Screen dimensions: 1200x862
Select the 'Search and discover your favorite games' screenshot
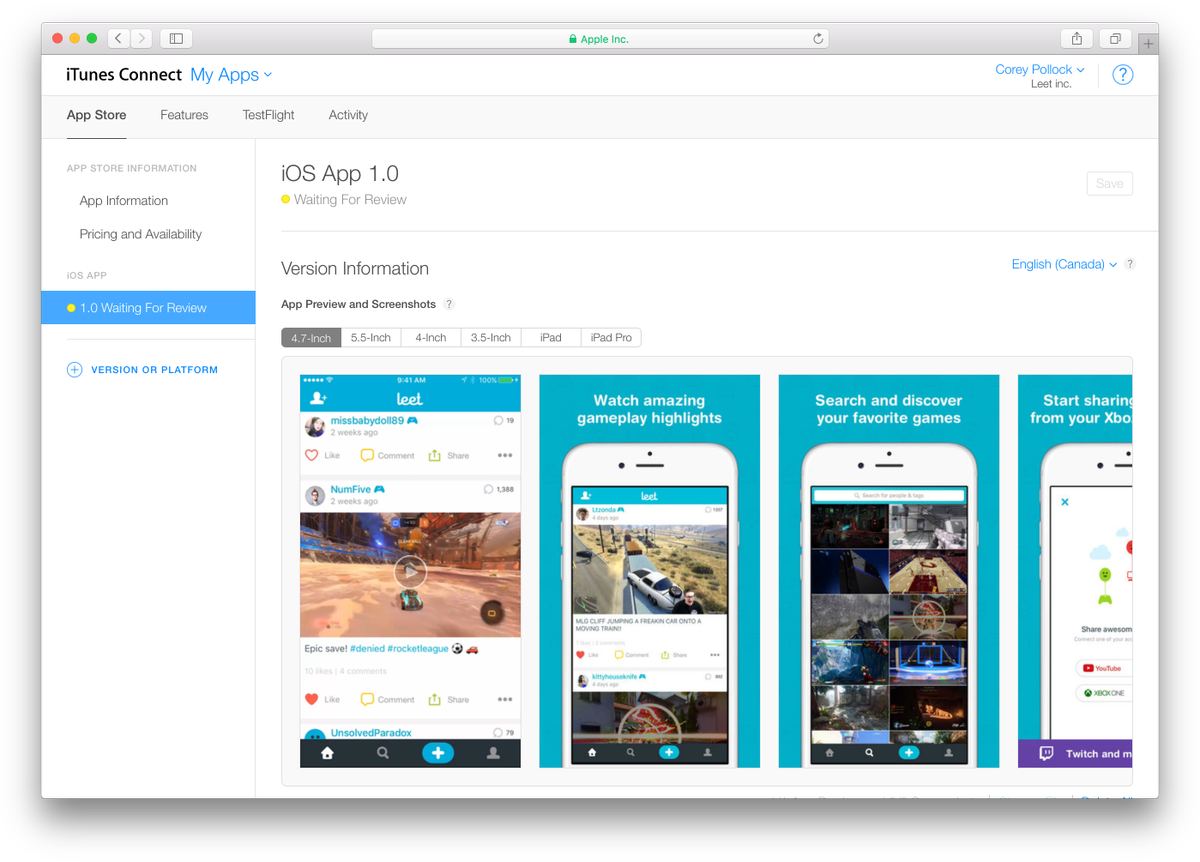pos(889,571)
